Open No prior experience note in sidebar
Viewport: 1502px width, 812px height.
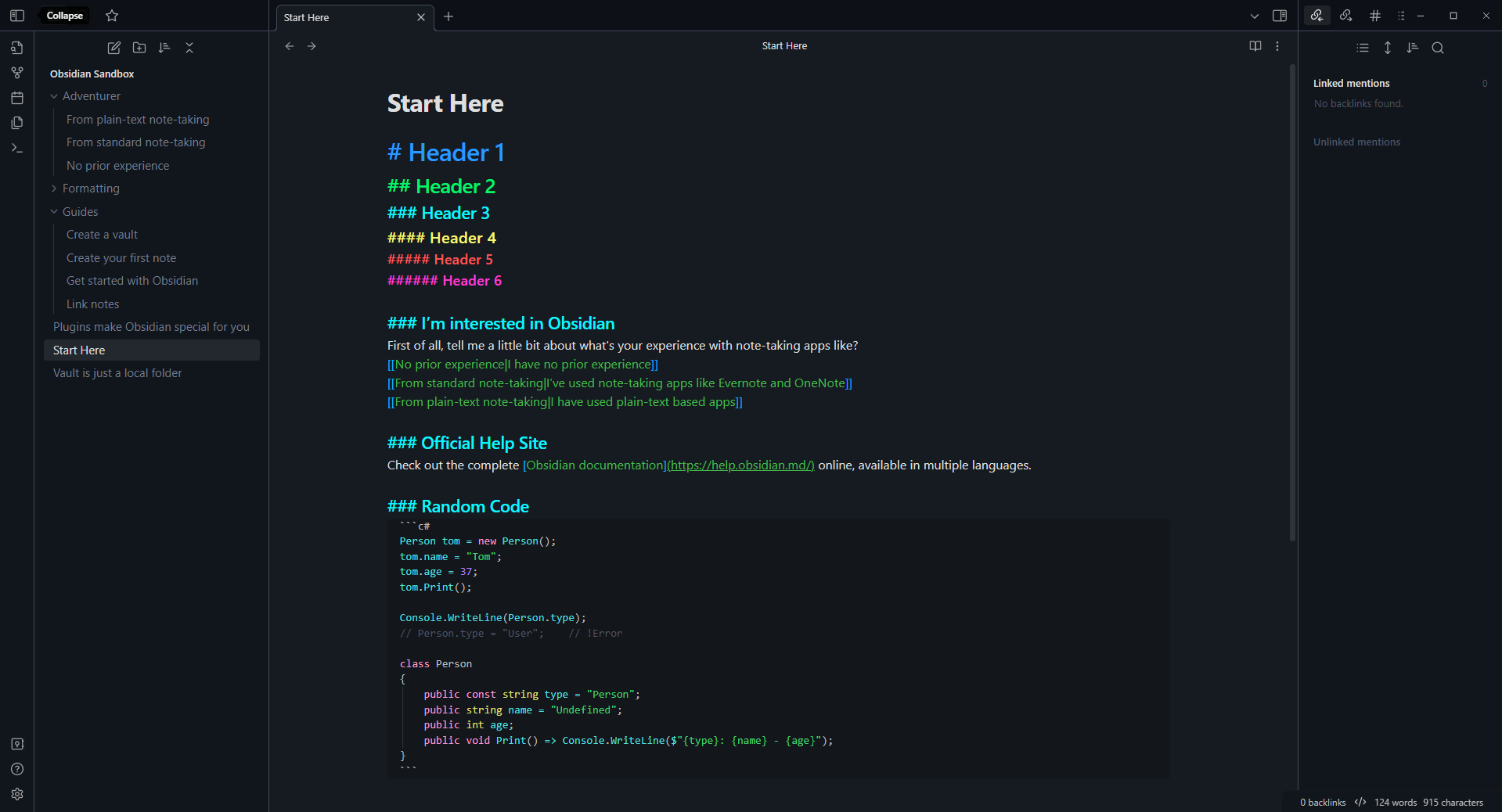pos(118,166)
